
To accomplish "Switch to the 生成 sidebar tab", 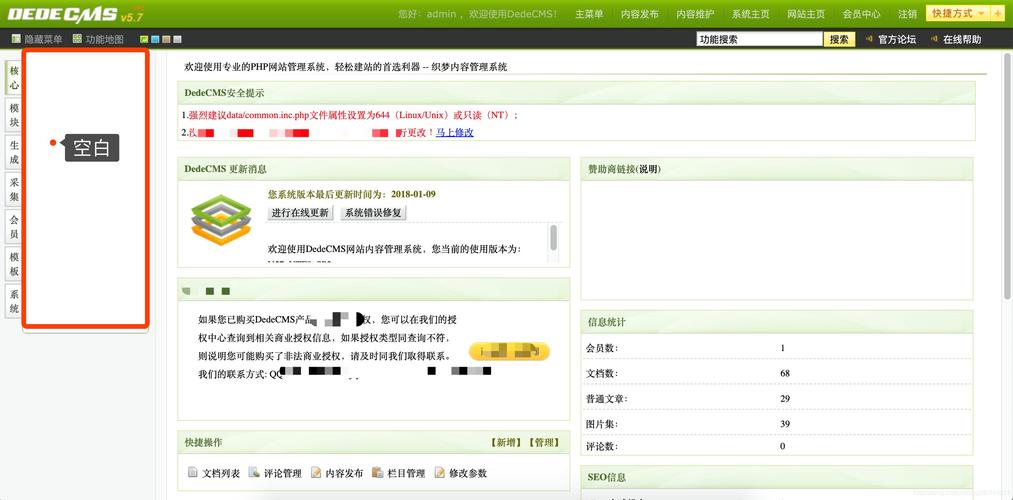I will pos(14,152).
